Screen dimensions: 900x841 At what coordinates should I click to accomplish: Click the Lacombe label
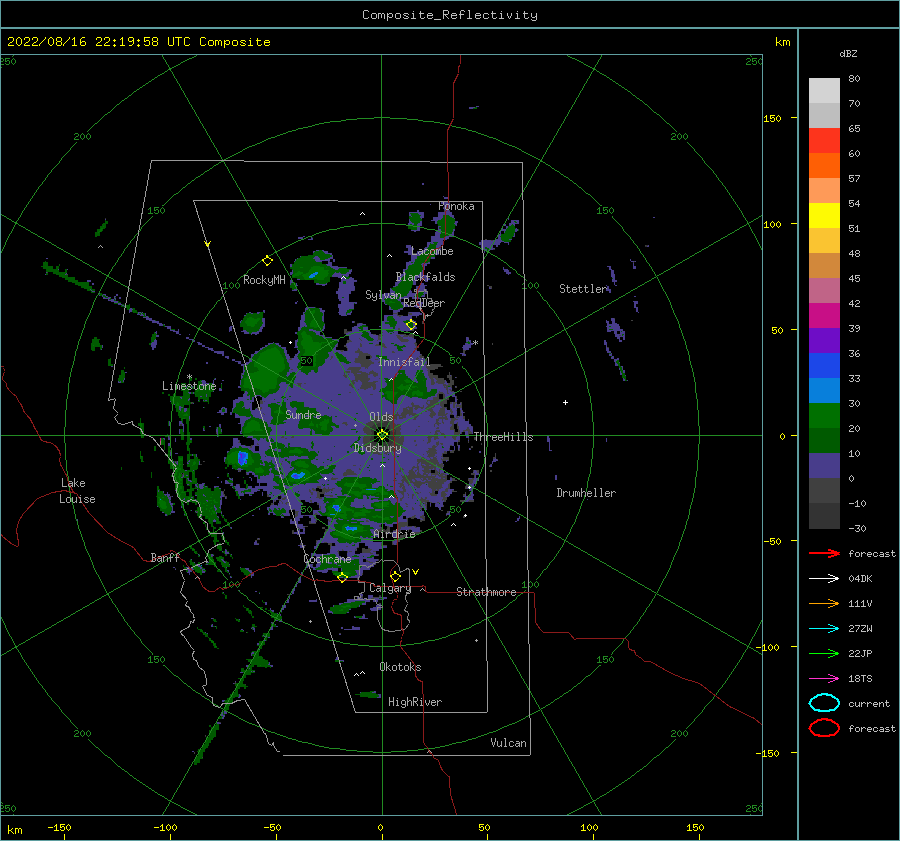coord(432,251)
